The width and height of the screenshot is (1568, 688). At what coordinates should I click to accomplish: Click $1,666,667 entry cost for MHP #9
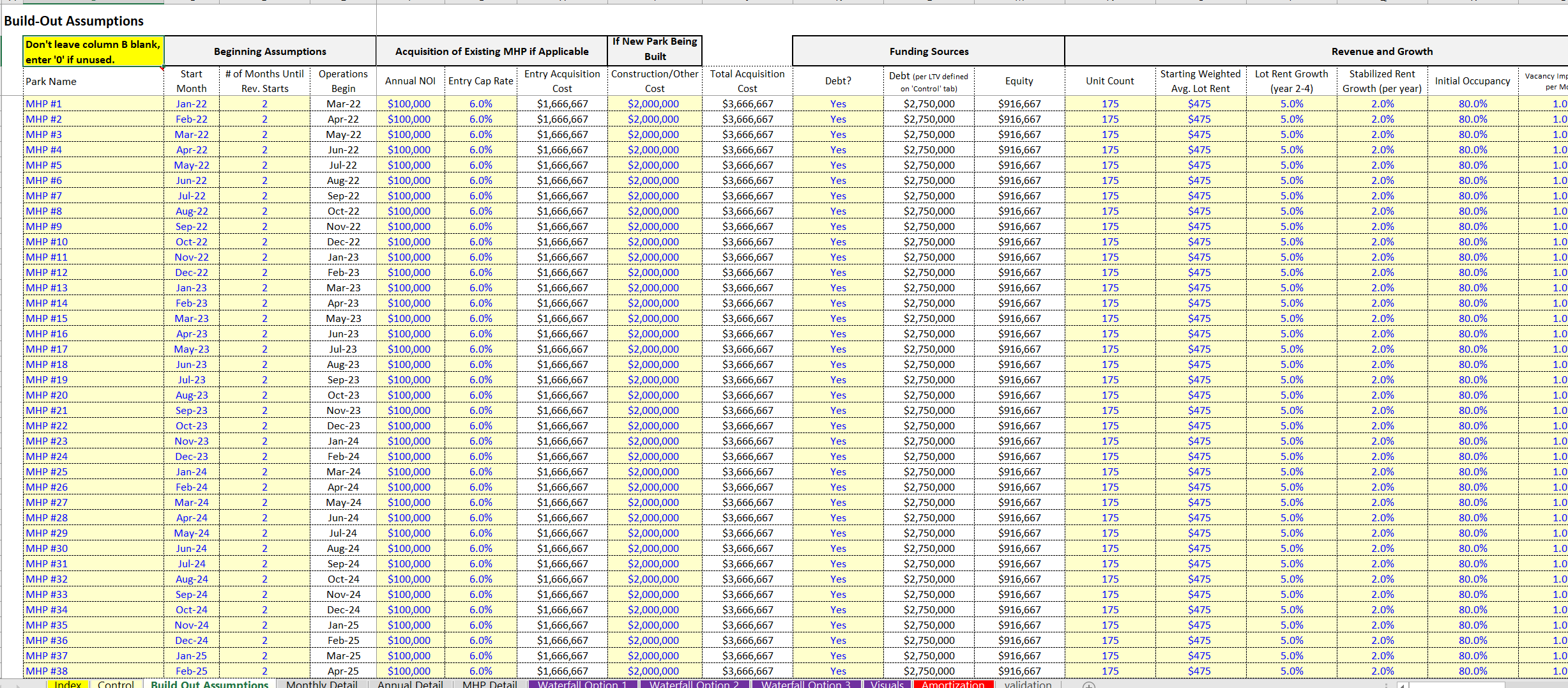(x=563, y=226)
